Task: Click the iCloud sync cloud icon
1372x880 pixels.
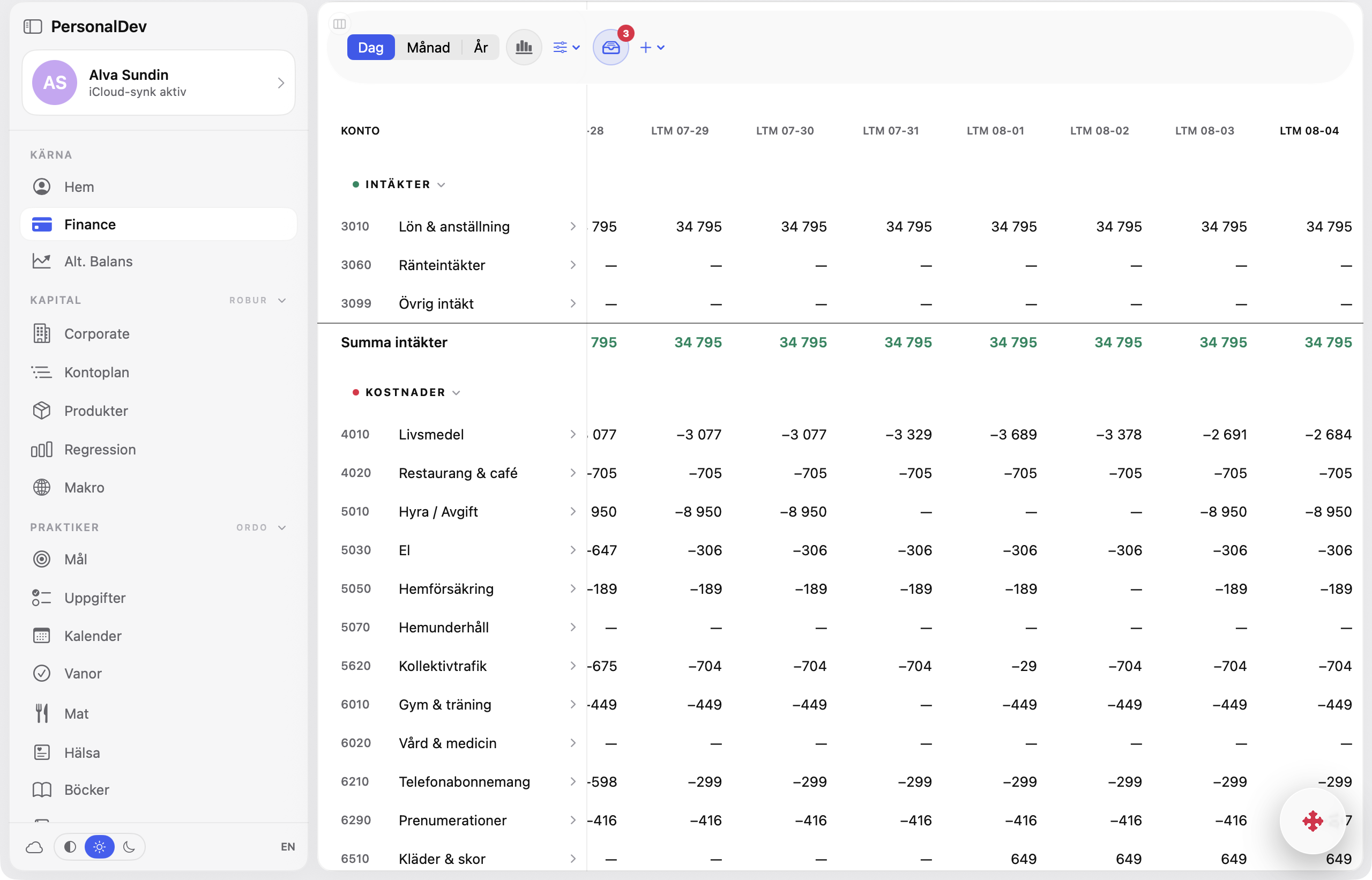Action: [34, 846]
